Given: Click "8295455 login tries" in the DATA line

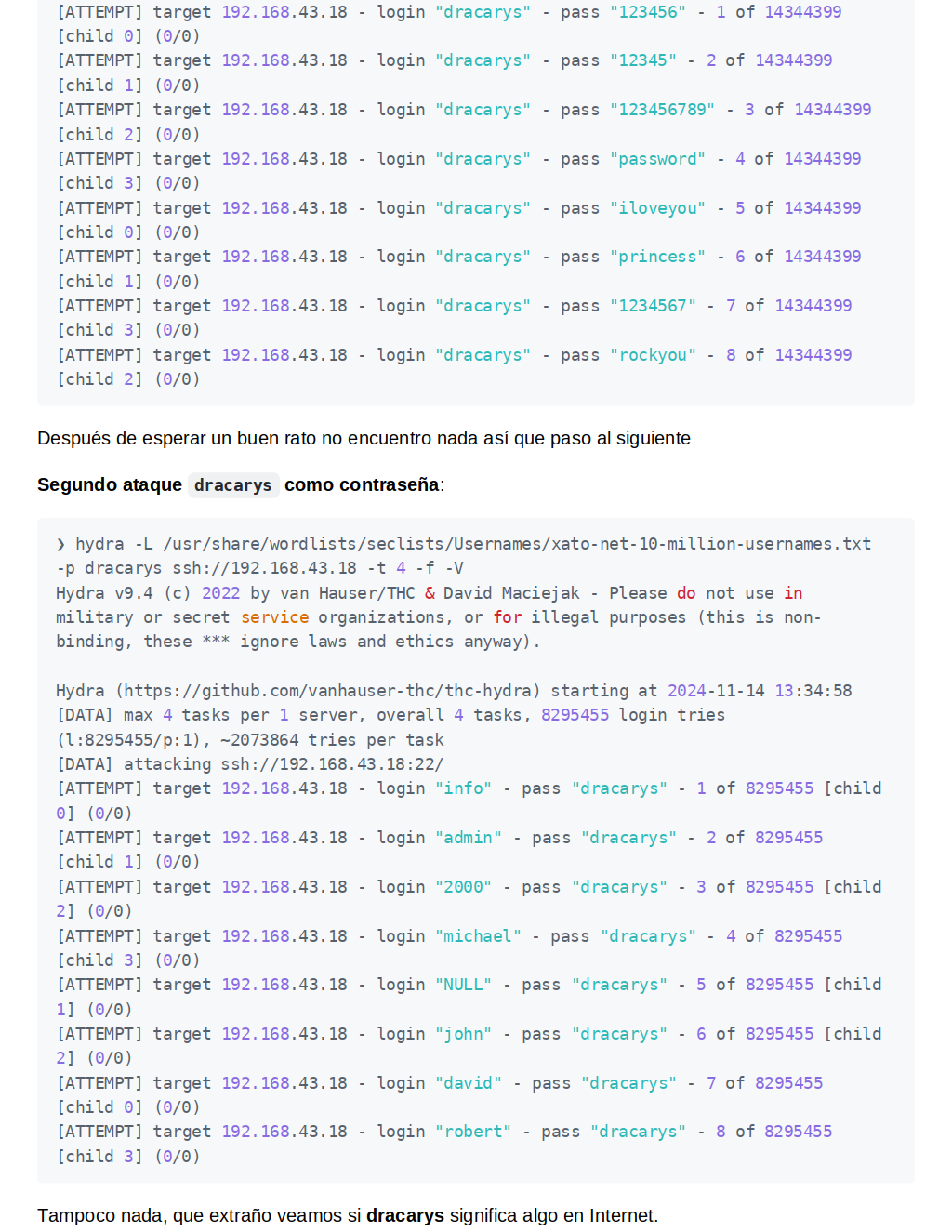Looking at the screenshot, I should [633, 715].
